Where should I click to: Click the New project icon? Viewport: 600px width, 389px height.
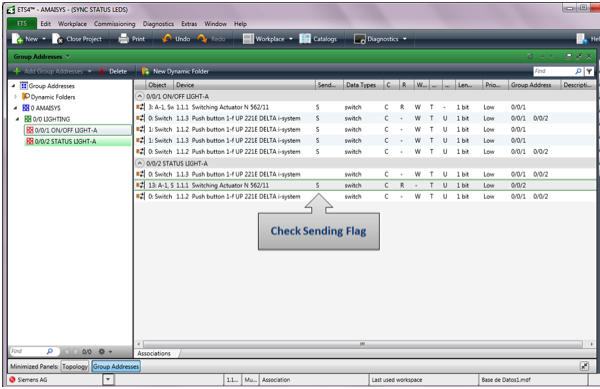point(17,39)
